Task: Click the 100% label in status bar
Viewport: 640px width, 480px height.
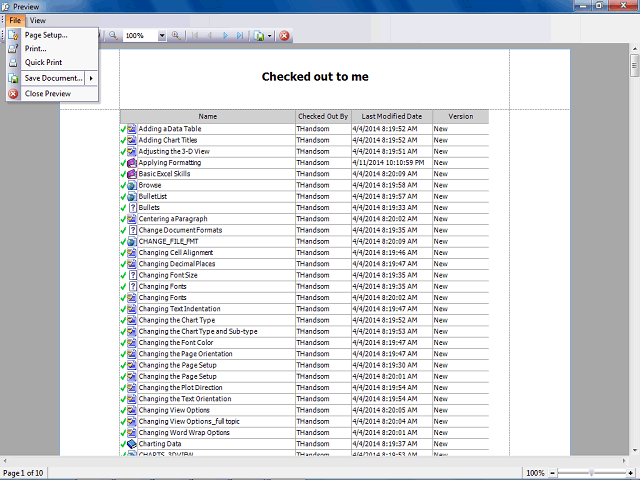Action: coord(535,473)
